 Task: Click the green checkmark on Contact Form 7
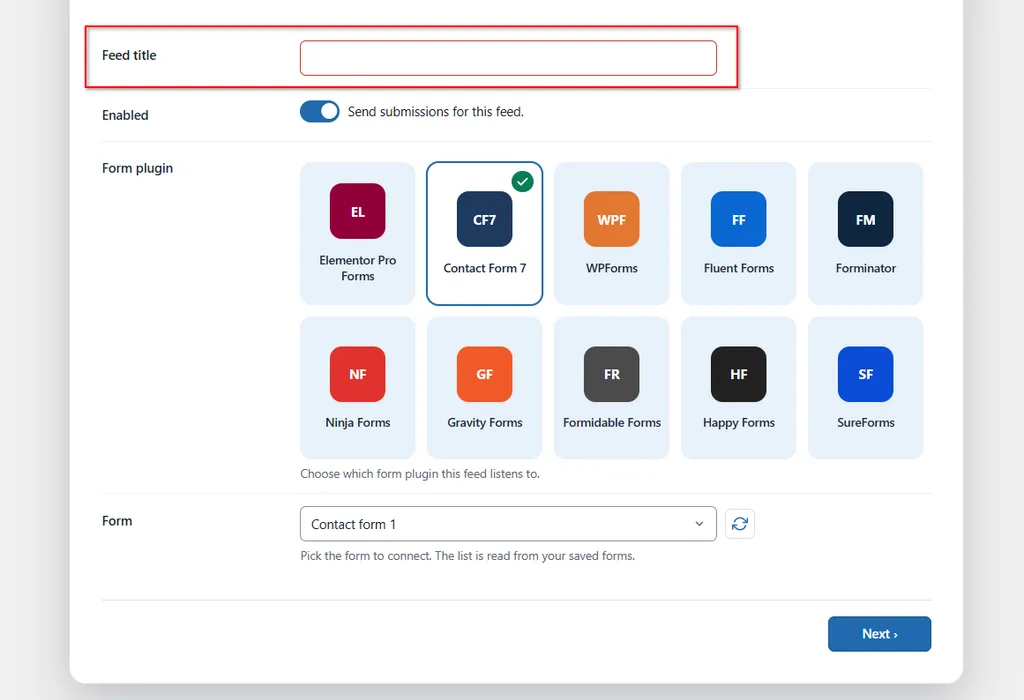pos(522,182)
